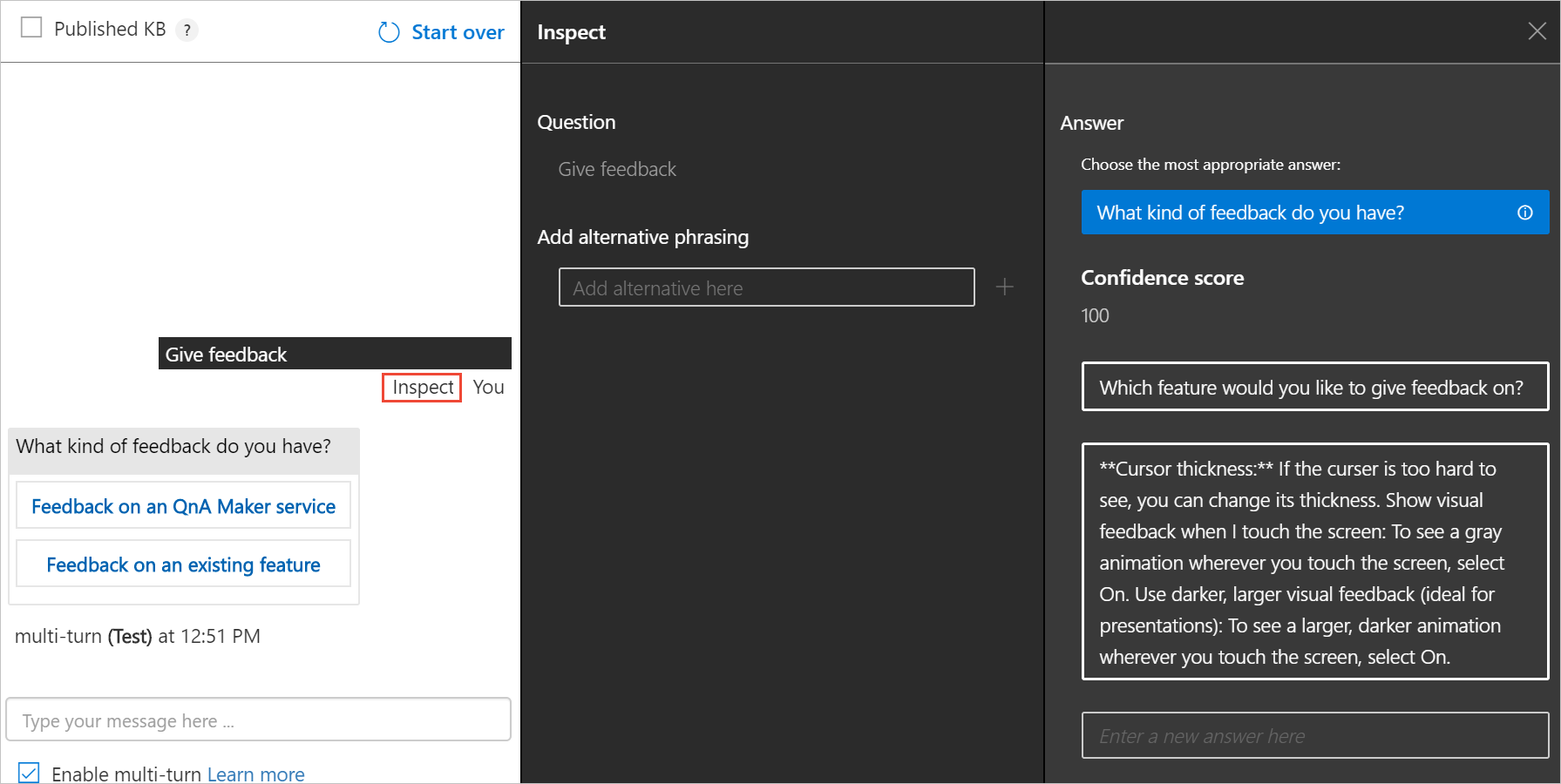The image size is (1561, 784).
Task: Click the bot reply What kind of feedback
Action: coord(173,446)
